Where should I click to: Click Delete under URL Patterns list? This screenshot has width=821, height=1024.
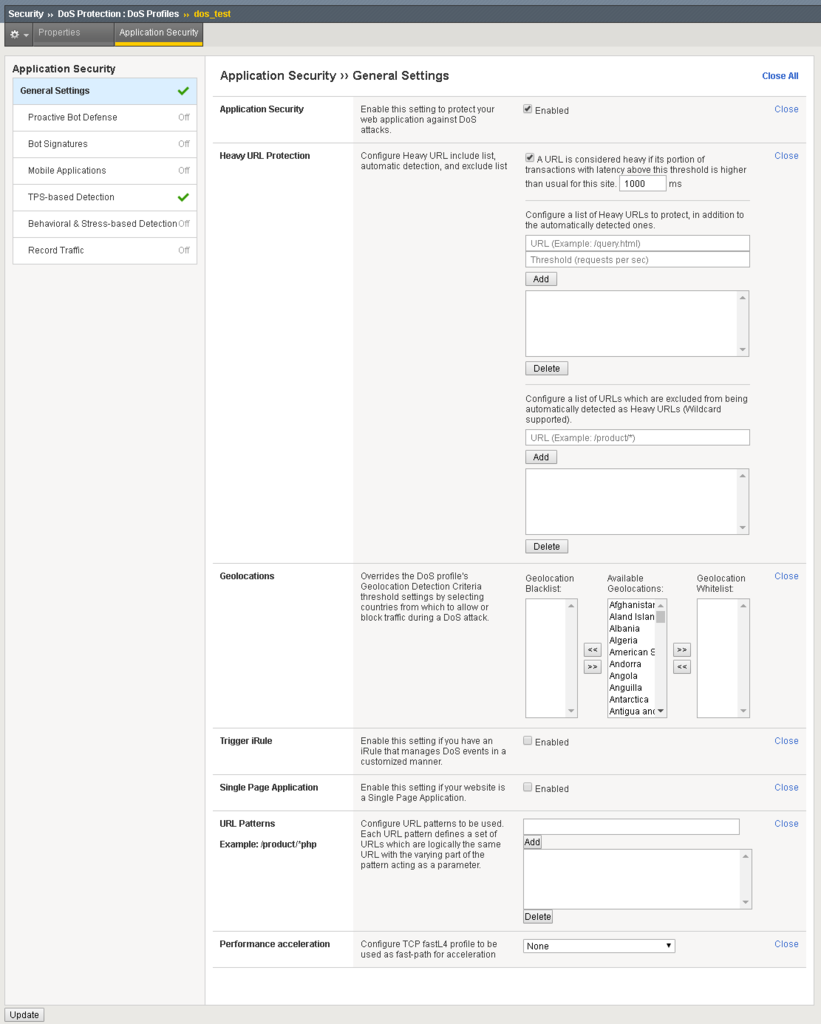(x=538, y=917)
